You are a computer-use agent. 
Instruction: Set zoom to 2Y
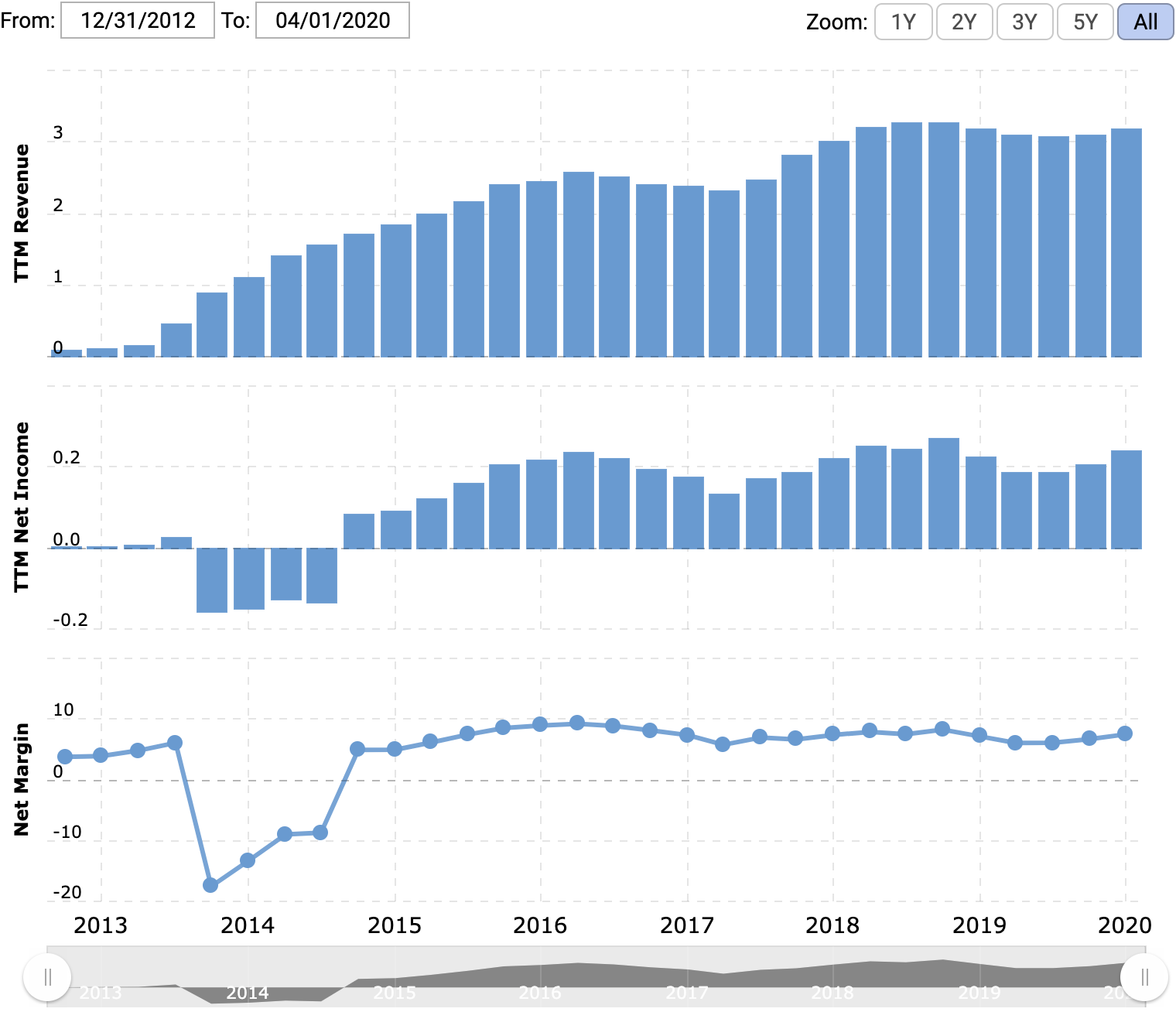[x=964, y=22]
